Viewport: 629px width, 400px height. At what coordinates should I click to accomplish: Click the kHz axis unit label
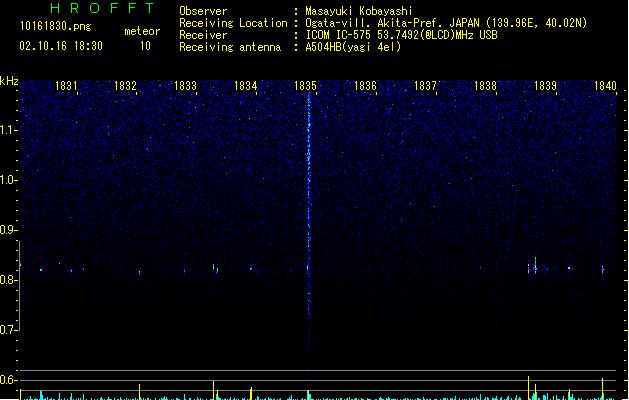9,81
